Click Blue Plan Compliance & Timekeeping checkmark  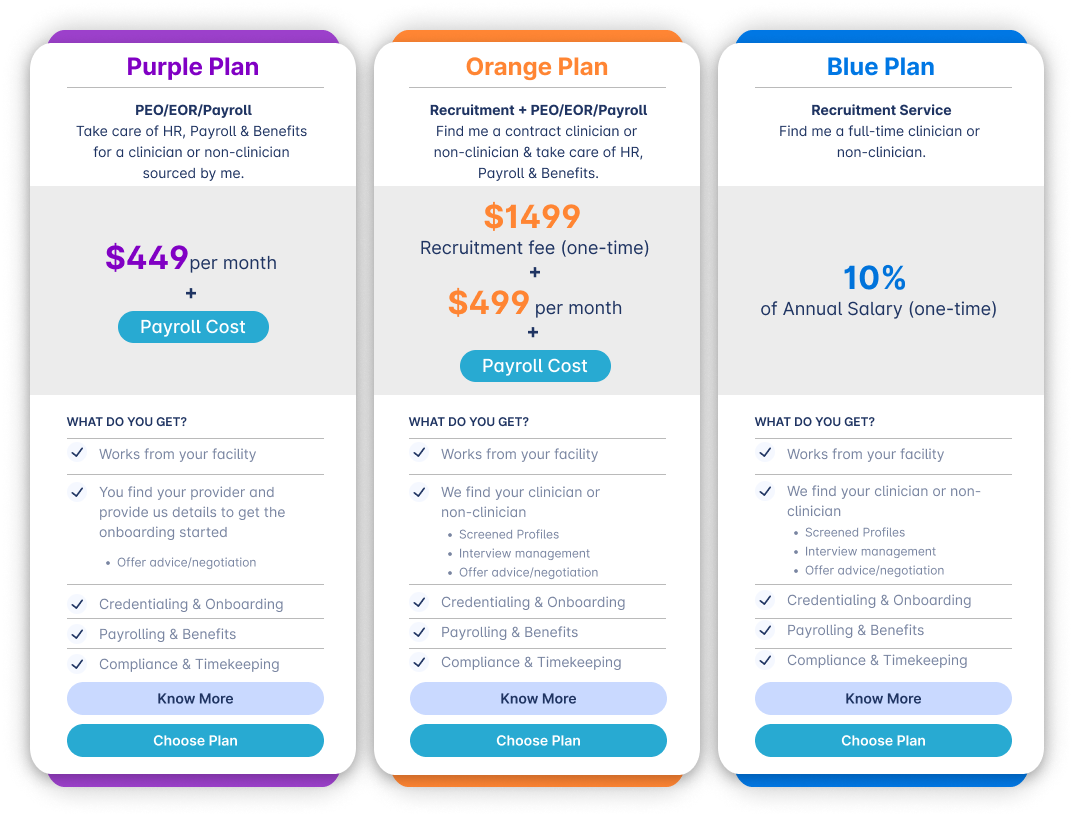(x=765, y=660)
